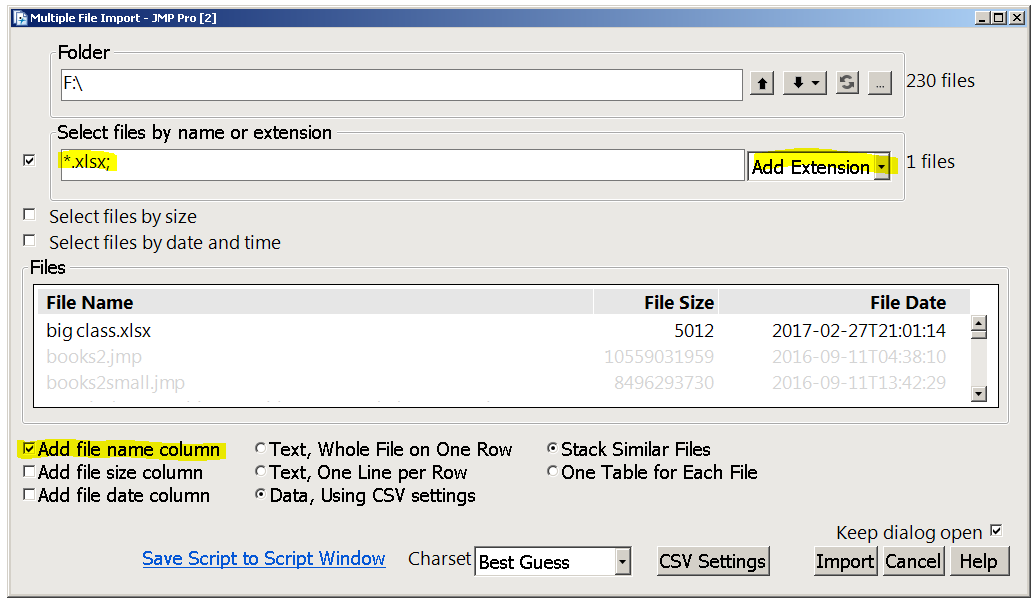Open the recent subfolders chevron next to down arrow
The height and width of the screenshot is (605, 1036).
pyautogui.click(x=814, y=84)
